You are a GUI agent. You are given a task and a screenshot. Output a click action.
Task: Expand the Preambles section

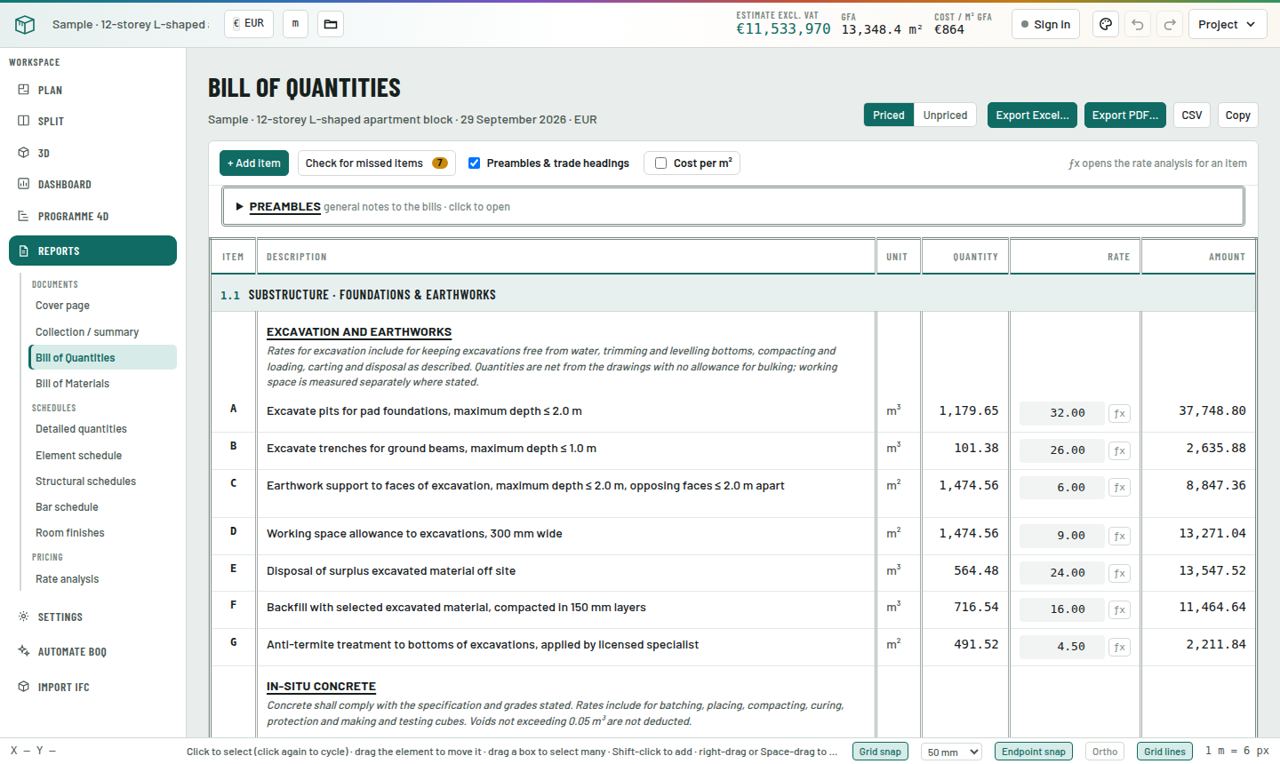733,207
